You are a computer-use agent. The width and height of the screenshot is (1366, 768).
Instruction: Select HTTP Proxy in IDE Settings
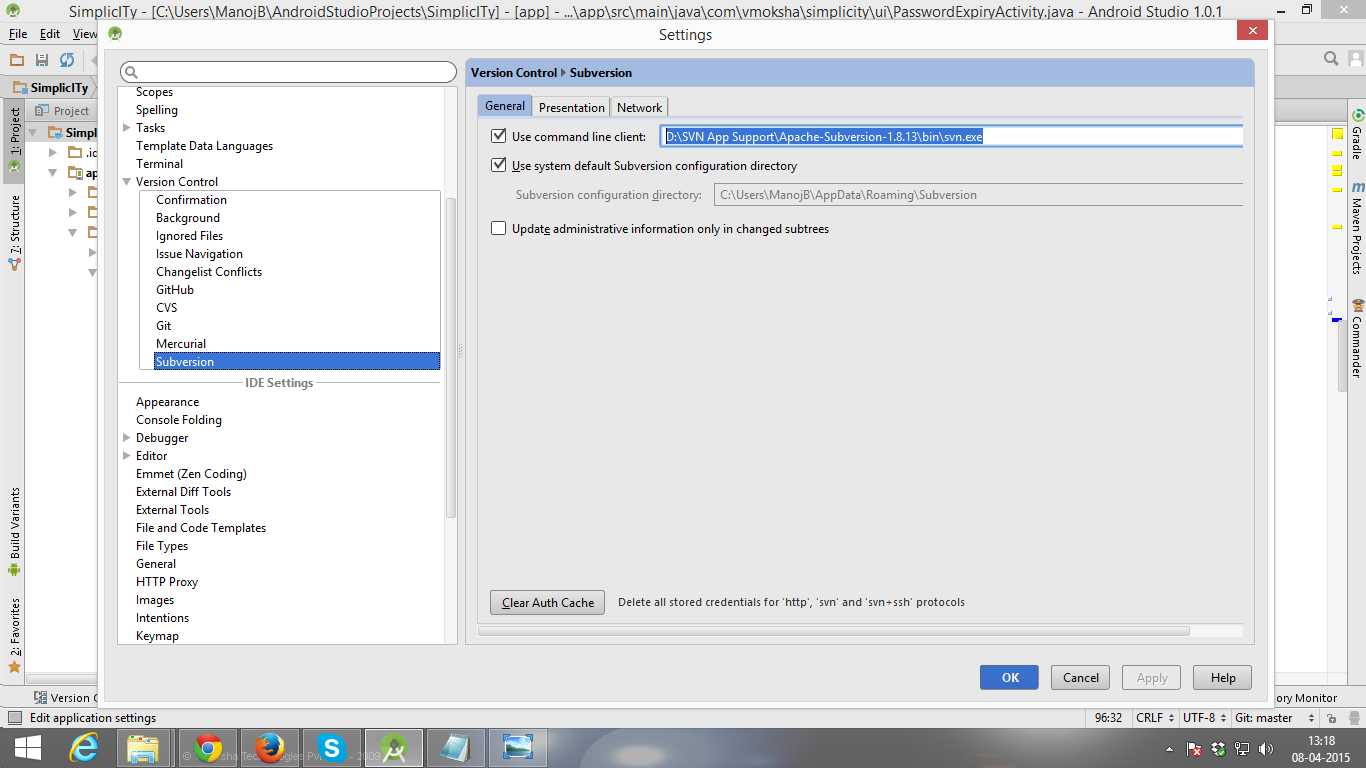167,582
